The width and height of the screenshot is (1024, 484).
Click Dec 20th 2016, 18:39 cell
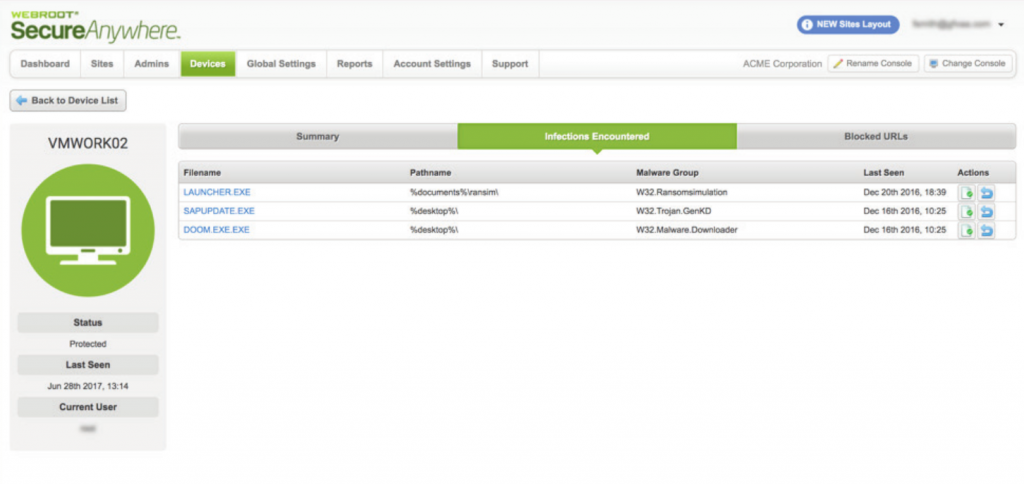tap(904, 193)
